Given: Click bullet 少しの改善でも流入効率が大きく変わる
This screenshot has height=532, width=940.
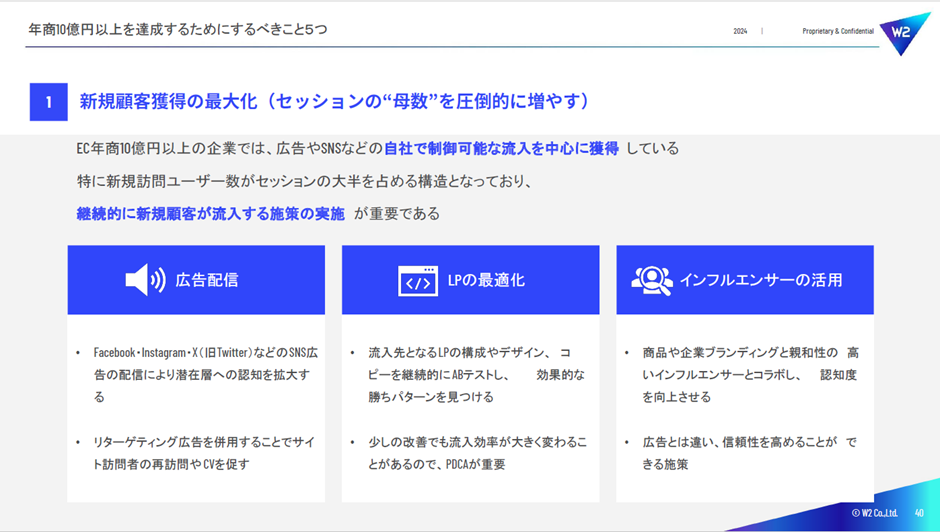Looking at the screenshot, I should coord(477,453).
